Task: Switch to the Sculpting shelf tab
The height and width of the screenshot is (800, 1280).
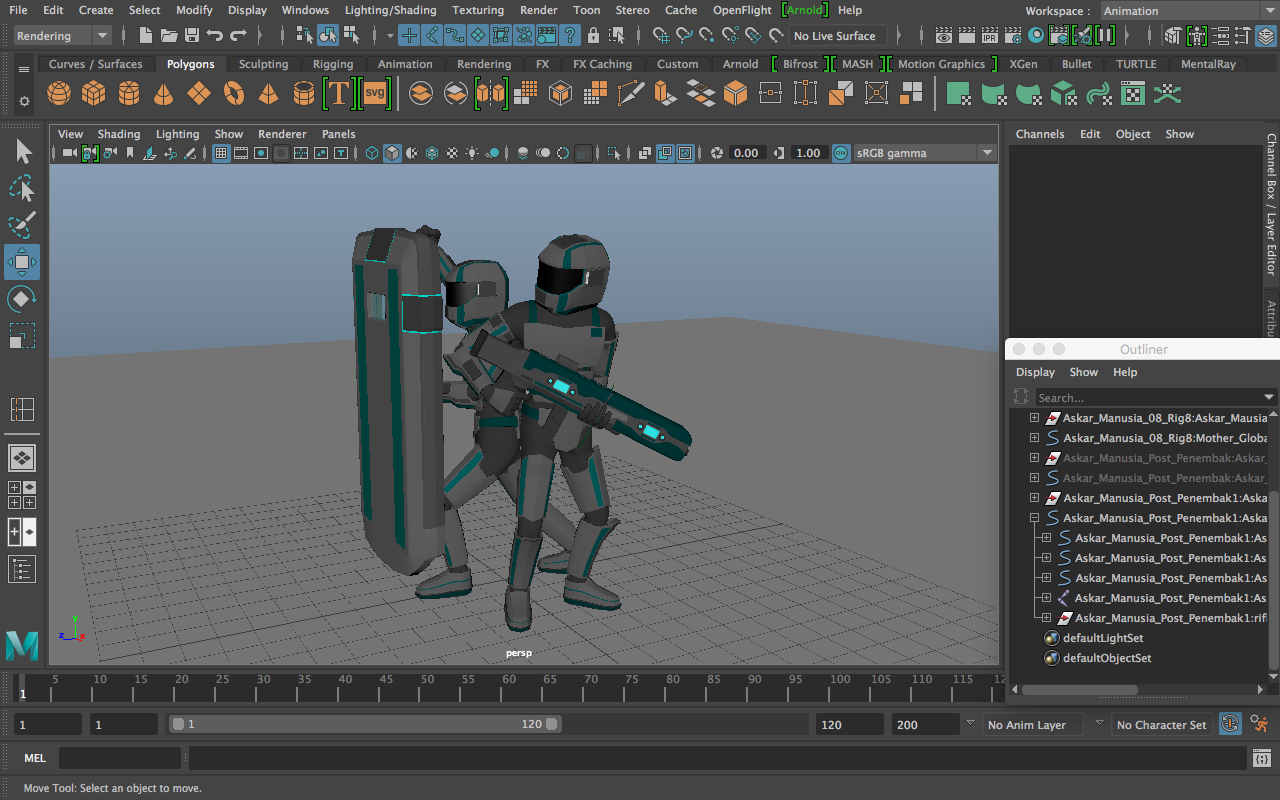Action: (x=263, y=64)
